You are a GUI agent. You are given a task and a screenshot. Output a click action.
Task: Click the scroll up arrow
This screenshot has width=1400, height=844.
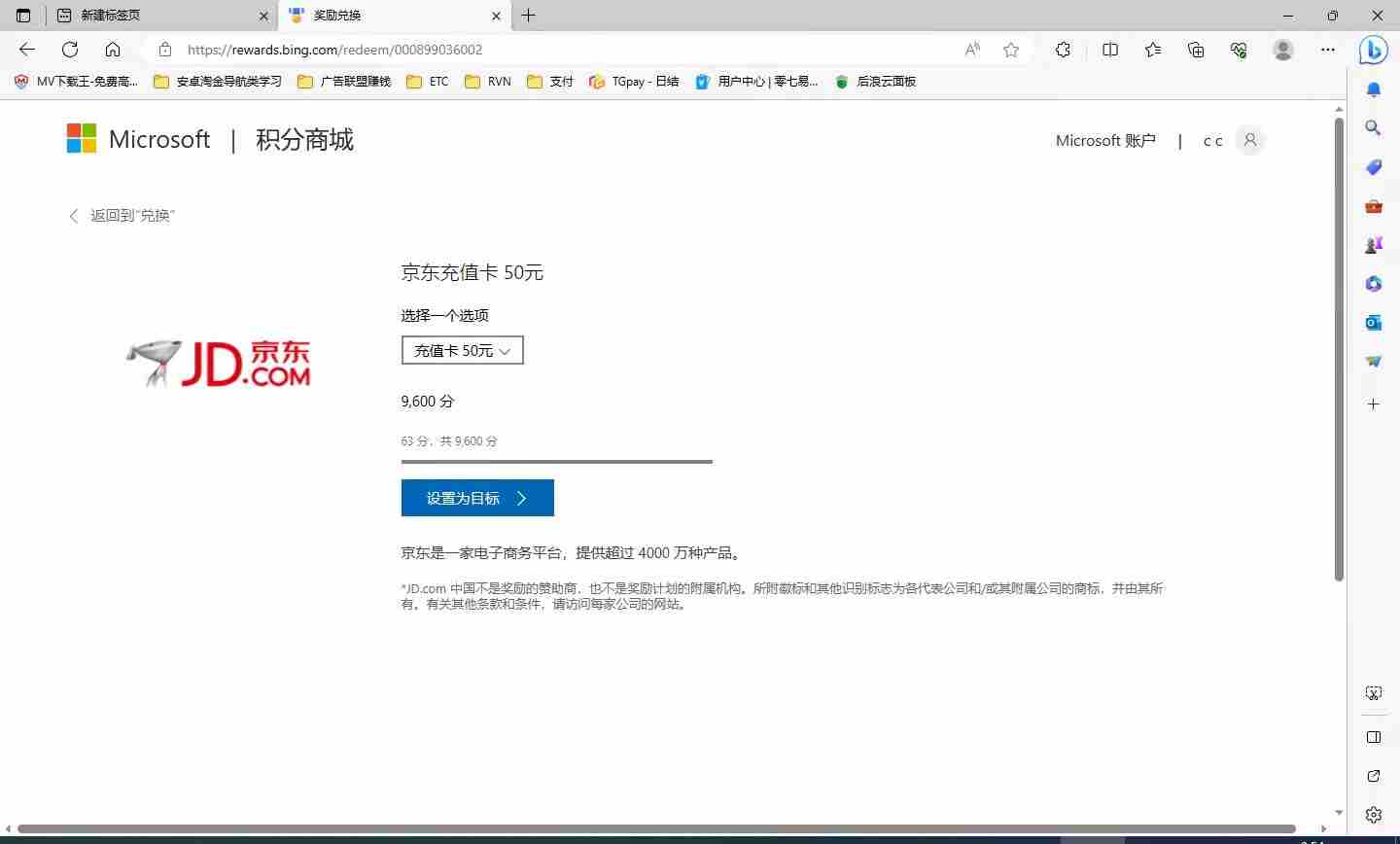pyautogui.click(x=1339, y=108)
